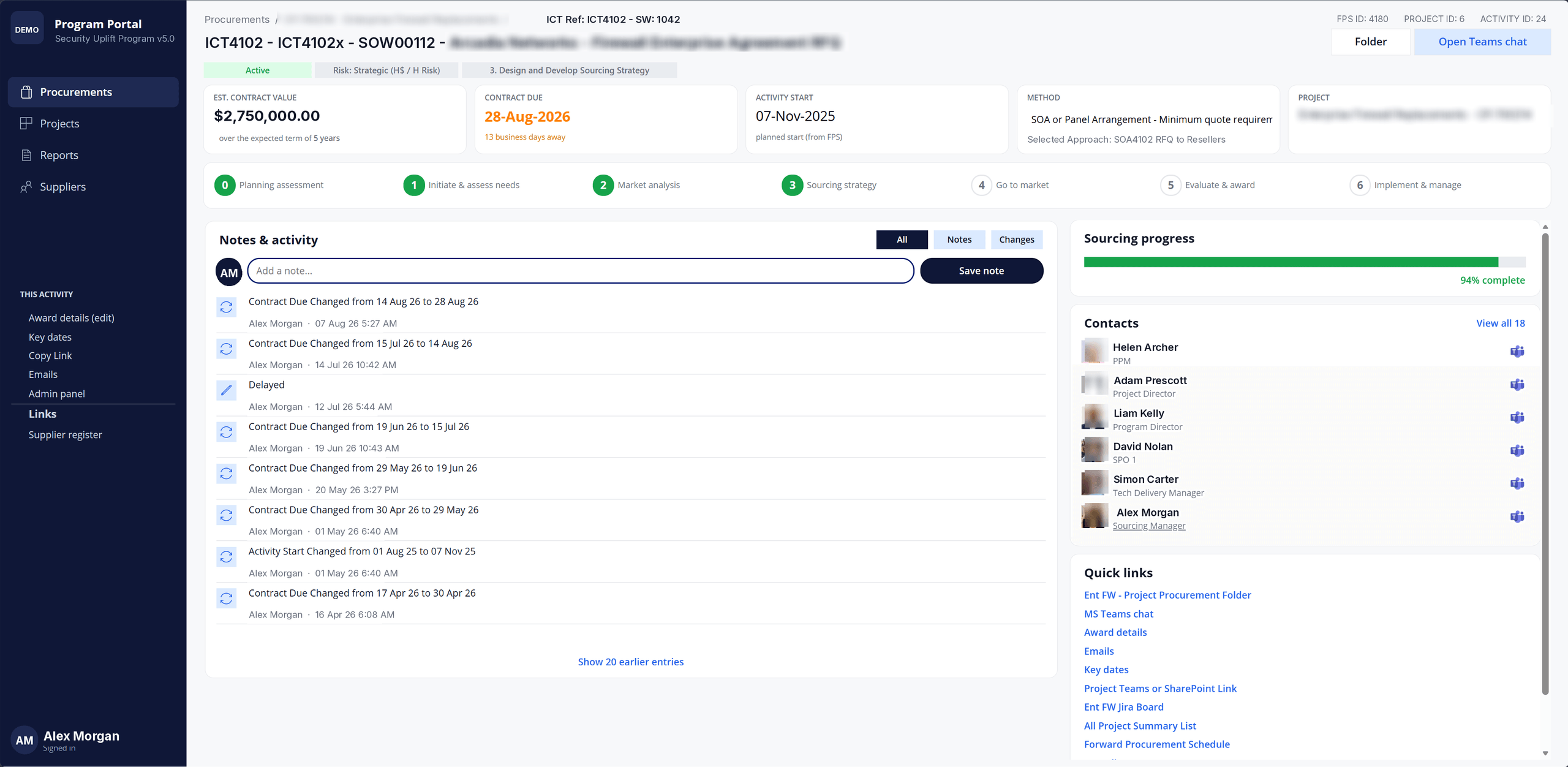The image size is (1568, 767).
Task: Open Project Teams or SharePoint Link
Action: click(x=1160, y=689)
